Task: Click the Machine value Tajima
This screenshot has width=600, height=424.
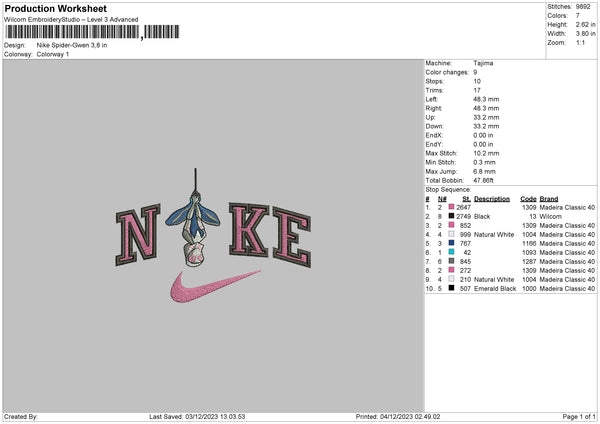Action: [483, 63]
